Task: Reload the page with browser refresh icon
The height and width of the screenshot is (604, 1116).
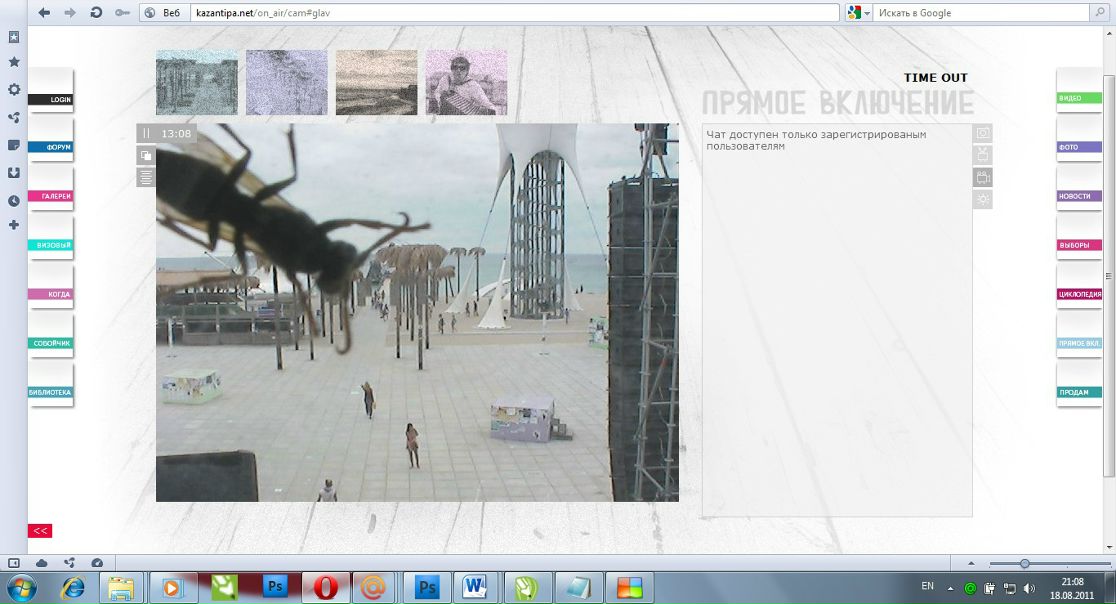Action: (x=96, y=13)
